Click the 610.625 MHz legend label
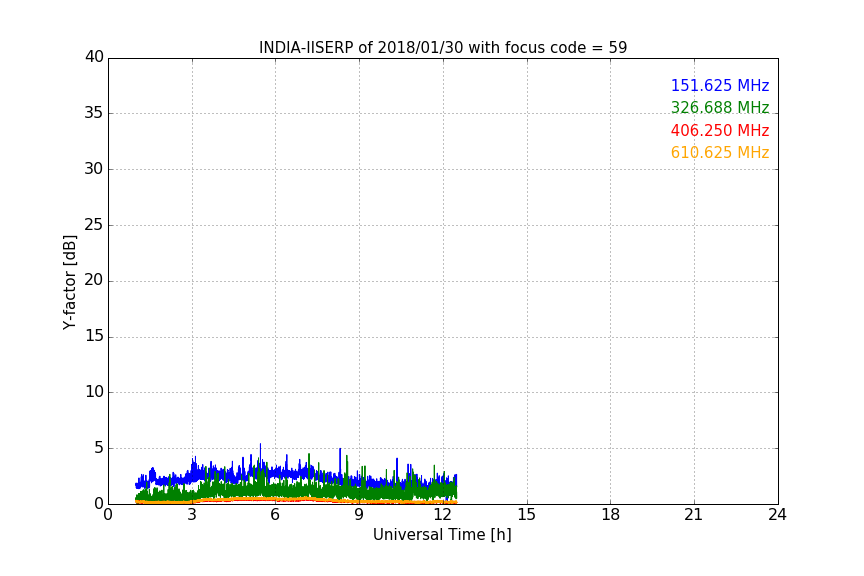The width and height of the screenshot is (864, 576). click(720, 152)
